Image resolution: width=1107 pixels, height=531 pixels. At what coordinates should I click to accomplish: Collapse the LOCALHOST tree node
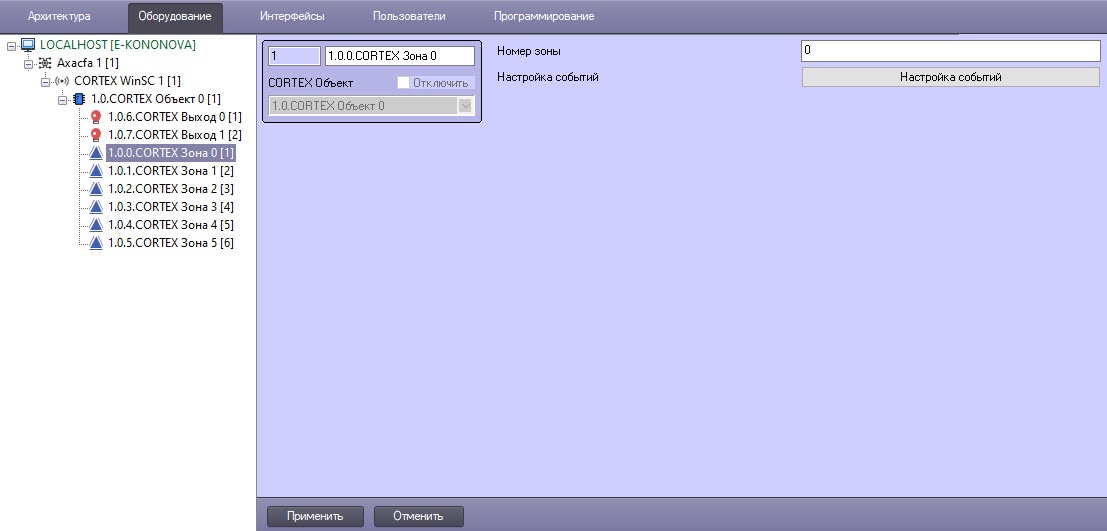(x=11, y=45)
